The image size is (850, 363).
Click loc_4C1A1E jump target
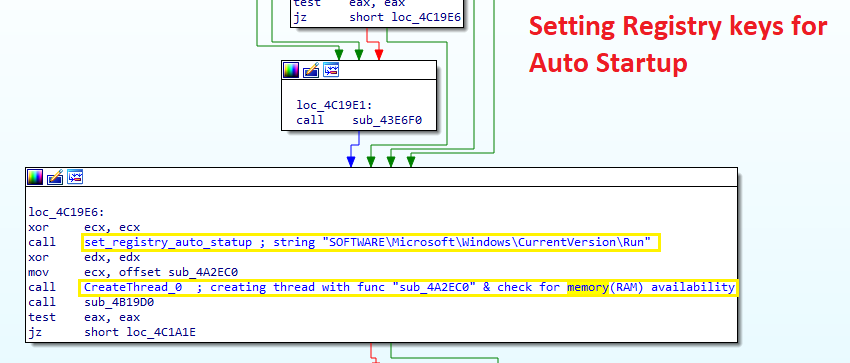click(x=161, y=332)
